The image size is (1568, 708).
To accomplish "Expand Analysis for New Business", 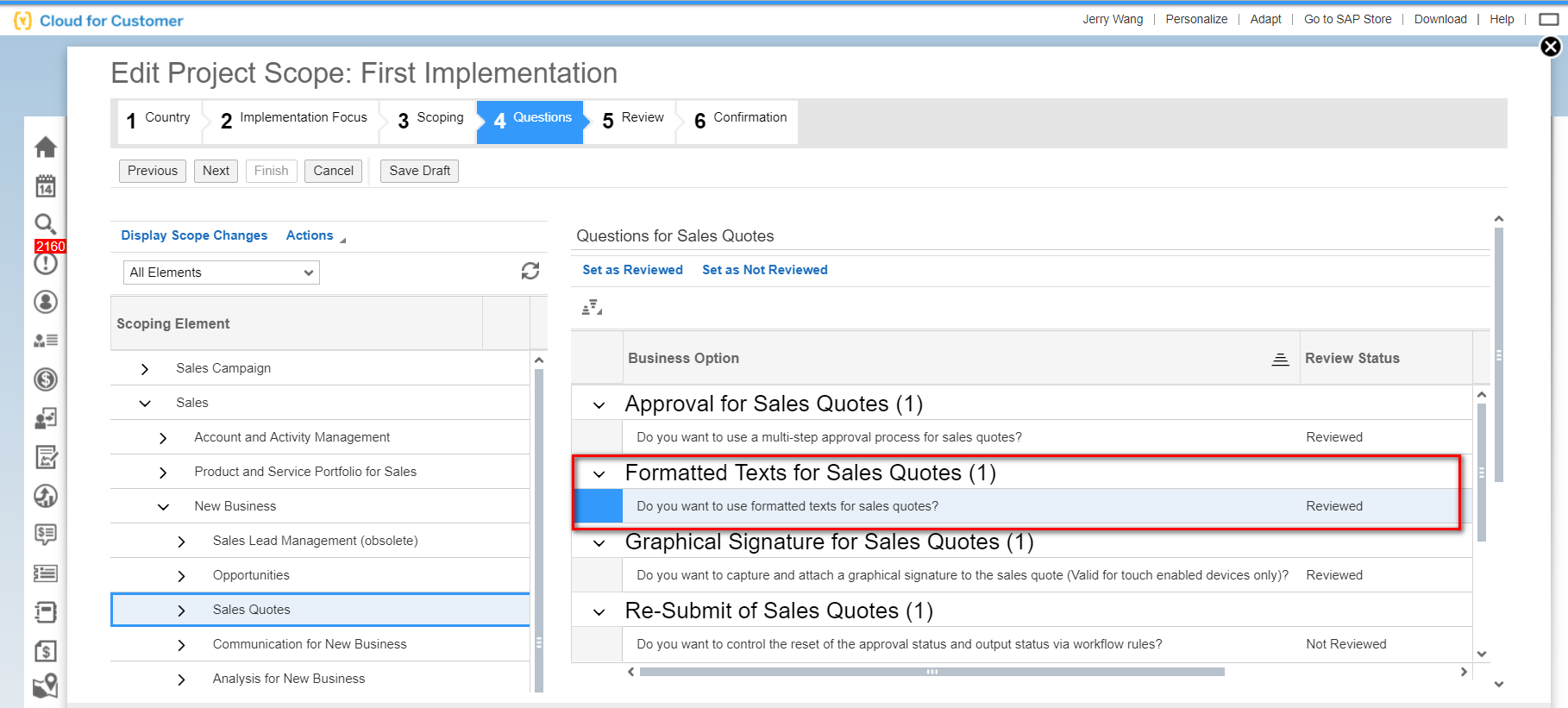I will 181,680.
